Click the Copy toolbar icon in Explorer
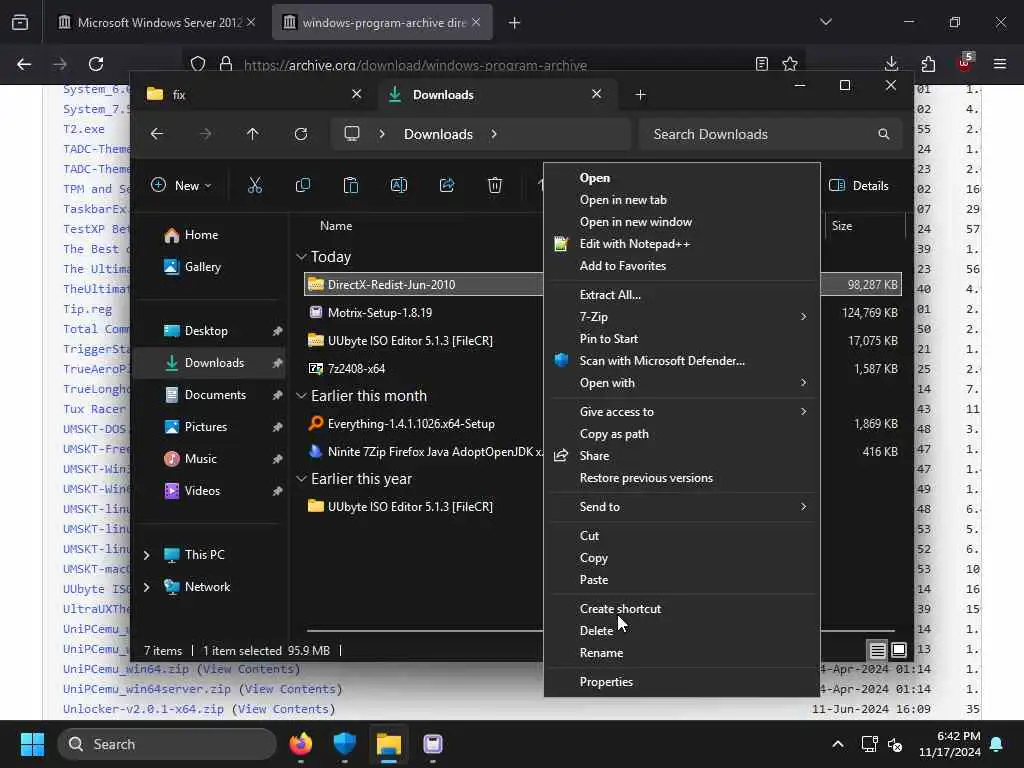The image size is (1024, 768). [x=302, y=185]
